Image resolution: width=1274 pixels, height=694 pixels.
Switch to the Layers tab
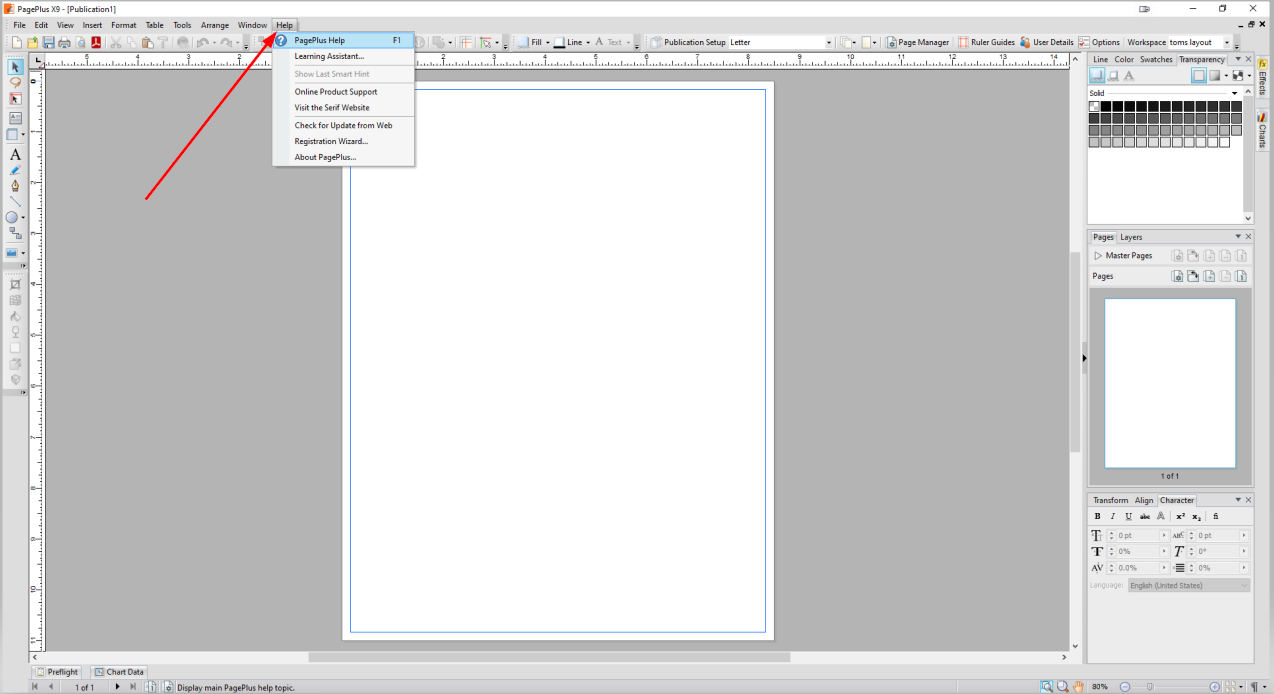1131,237
